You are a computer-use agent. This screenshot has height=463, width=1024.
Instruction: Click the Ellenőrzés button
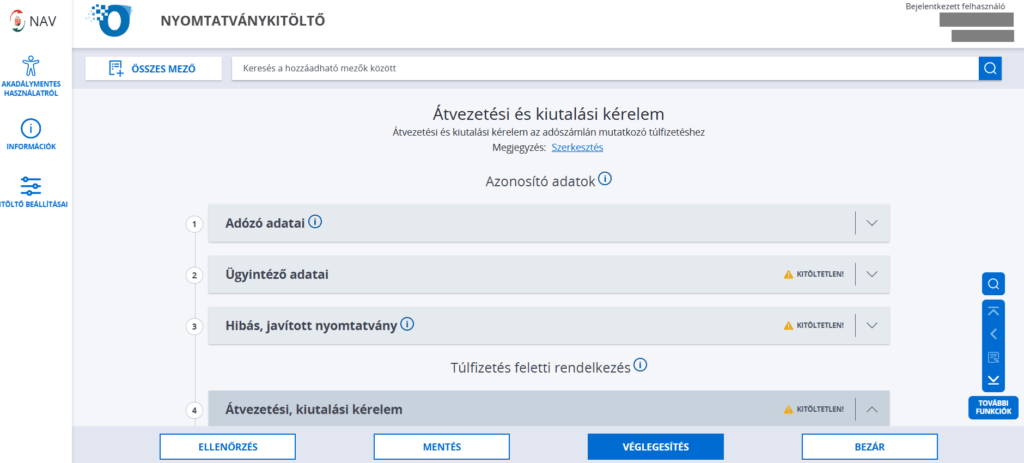click(x=228, y=447)
